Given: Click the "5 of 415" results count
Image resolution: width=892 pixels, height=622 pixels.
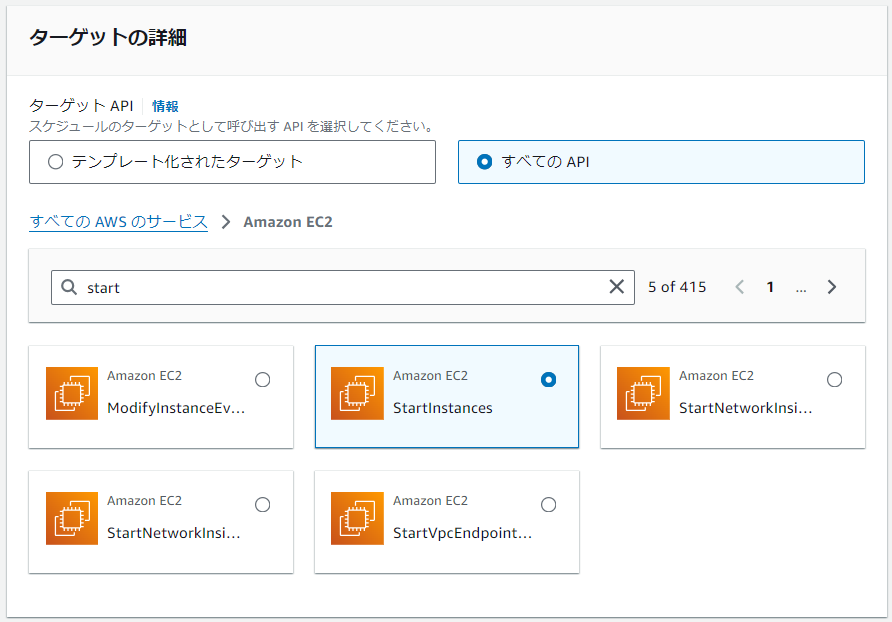Looking at the screenshot, I should (677, 287).
